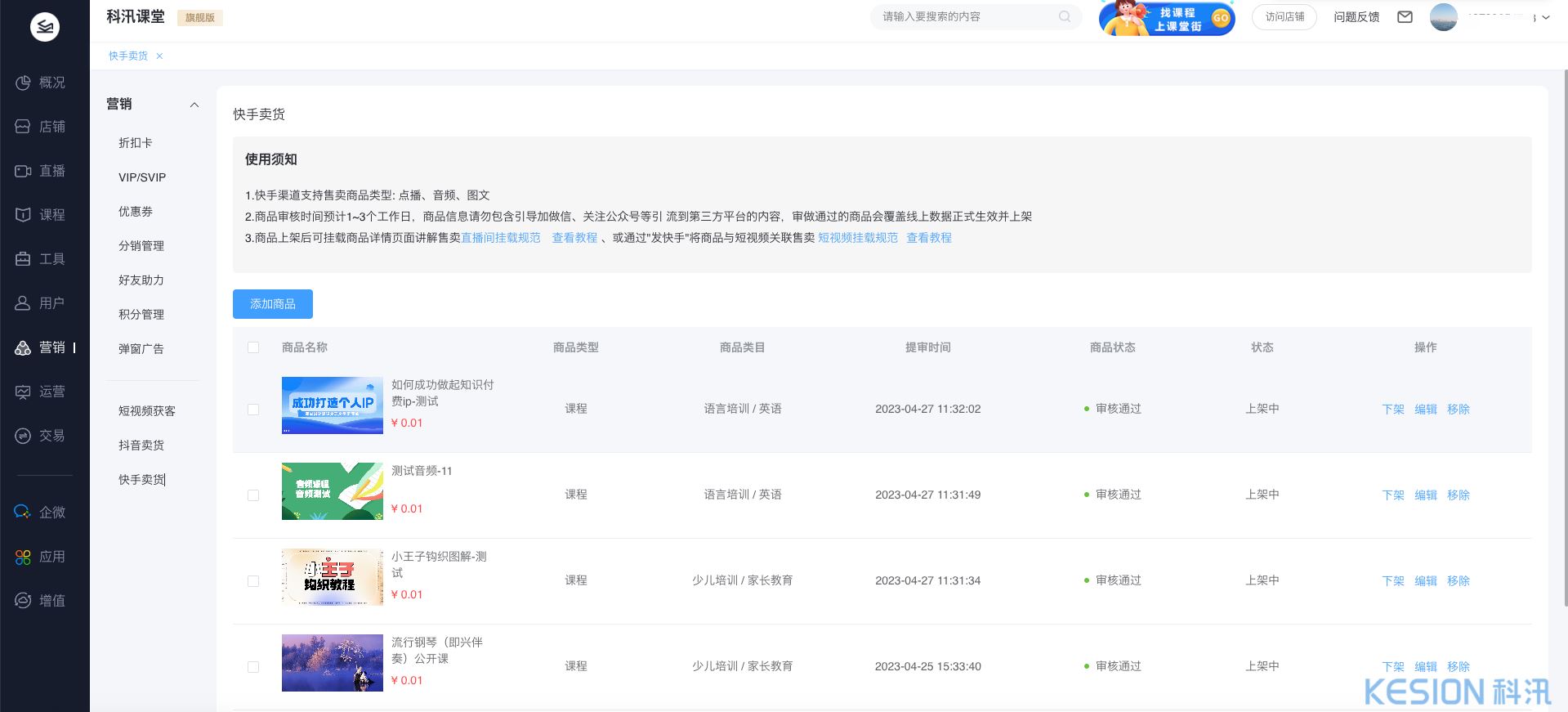Open 问题反馈 link
The image size is (1568, 712).
point(1356,17)
